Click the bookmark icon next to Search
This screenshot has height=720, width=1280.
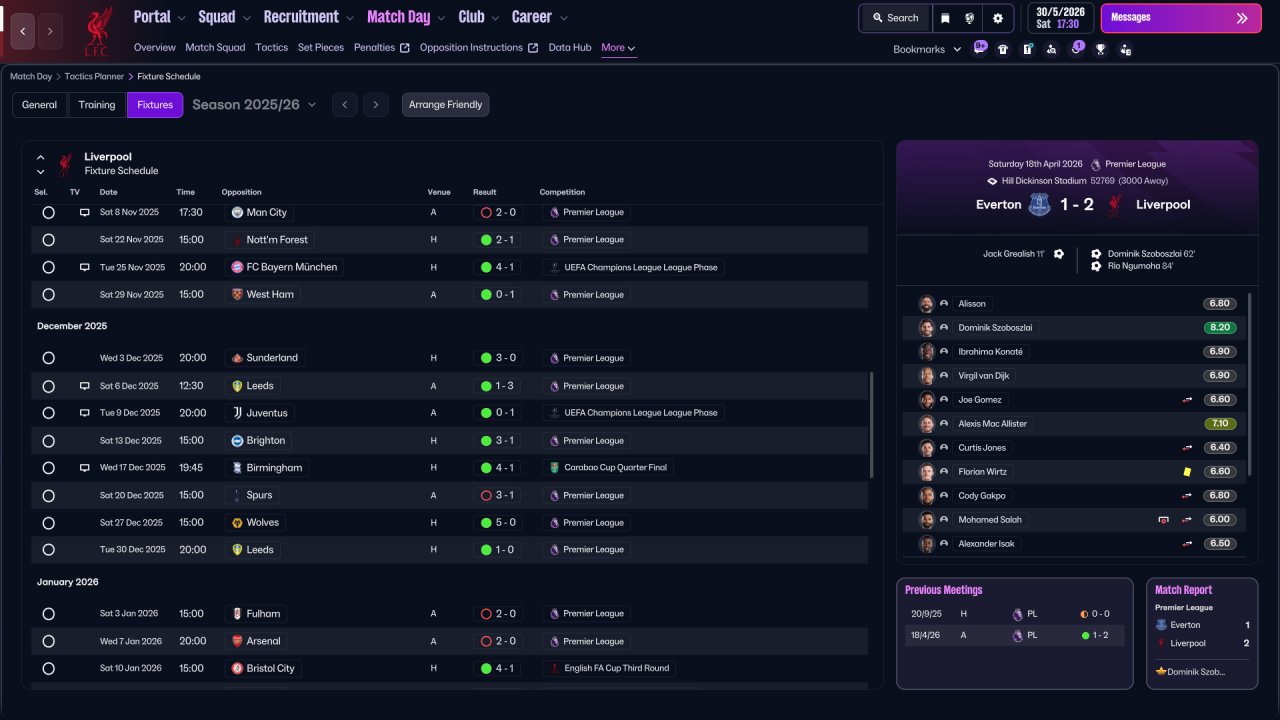pos(946,18)
